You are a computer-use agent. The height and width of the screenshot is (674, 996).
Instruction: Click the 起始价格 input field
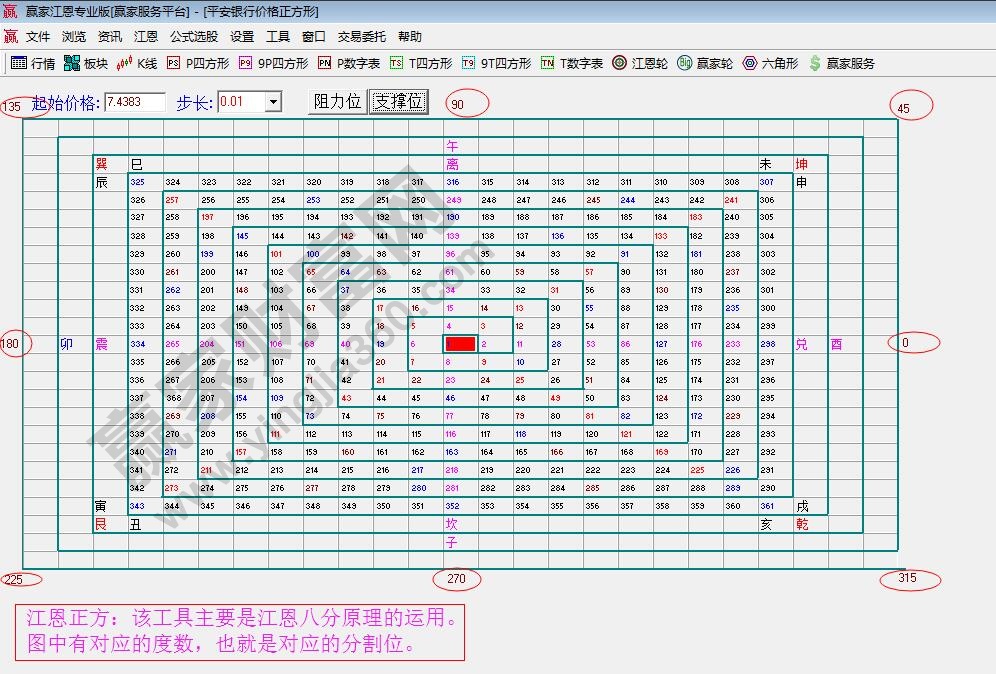click(x=134, y=102)
